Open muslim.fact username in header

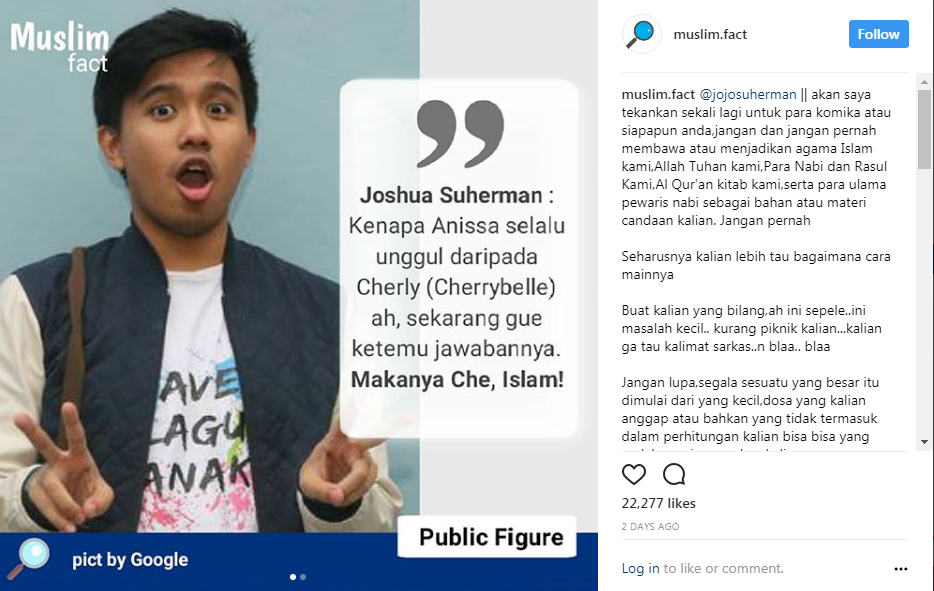(x=710, y=35)
